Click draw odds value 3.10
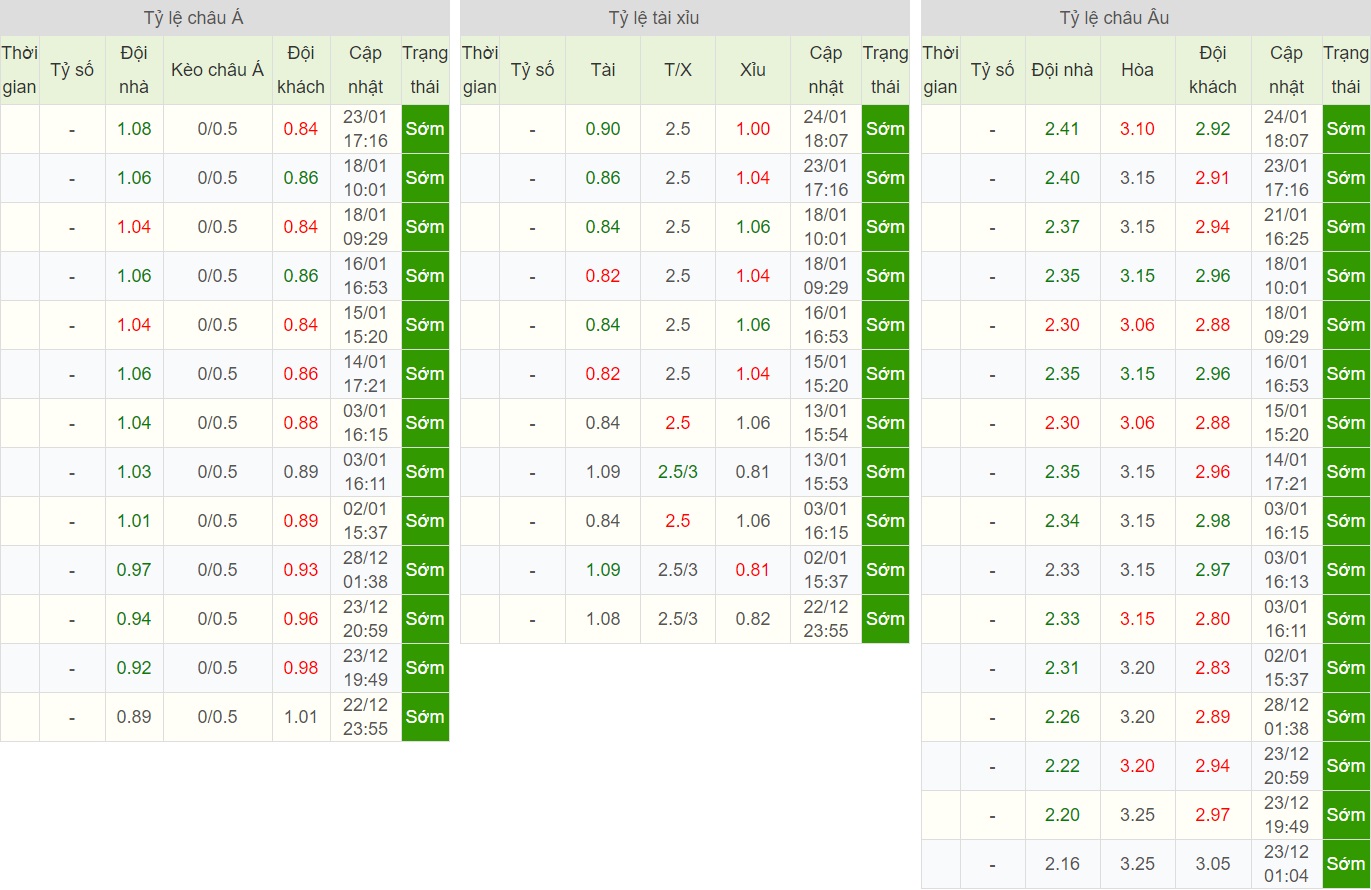 [1138, 129]
